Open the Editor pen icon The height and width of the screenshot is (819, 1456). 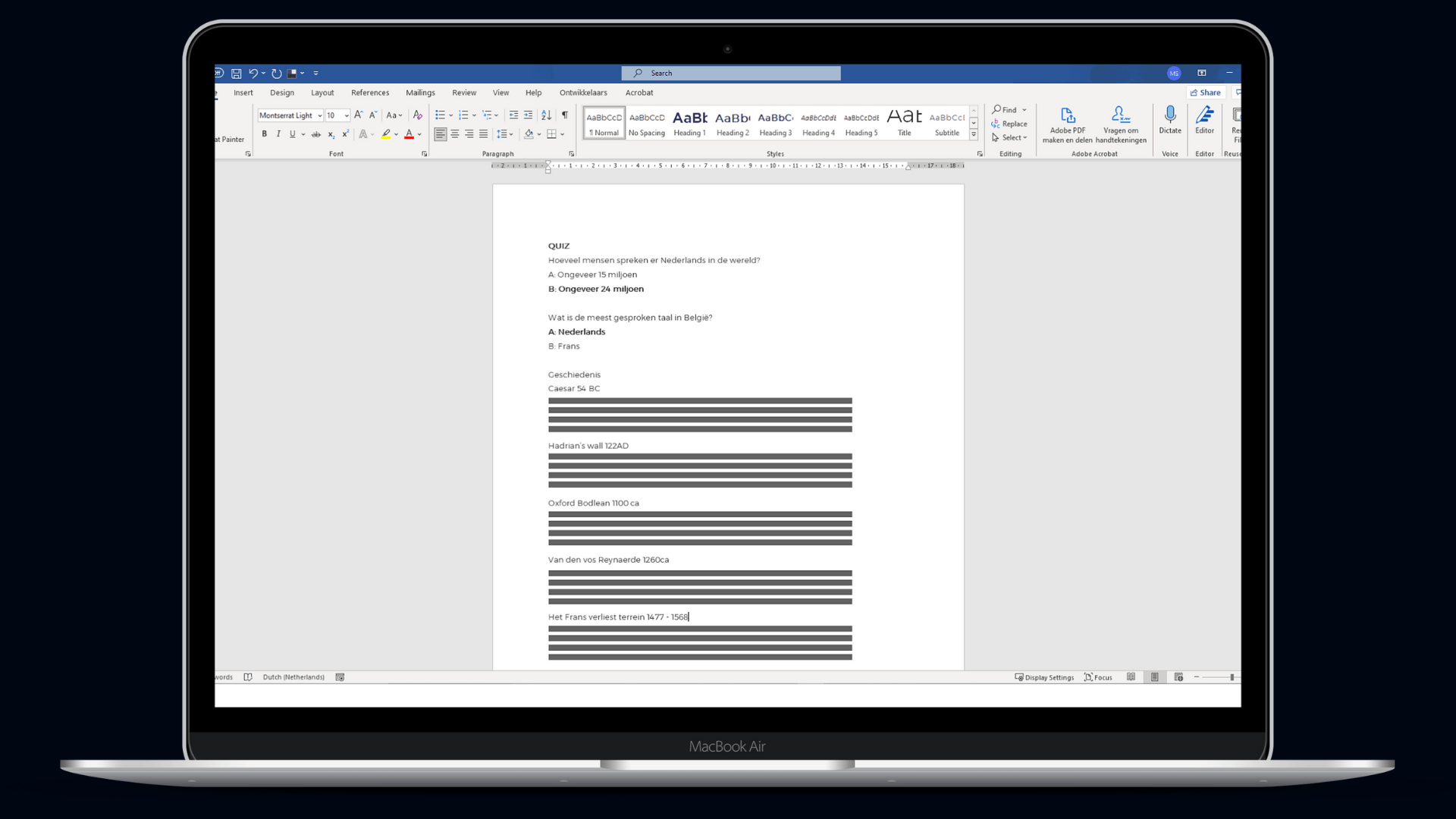[x=1204, y=115]
